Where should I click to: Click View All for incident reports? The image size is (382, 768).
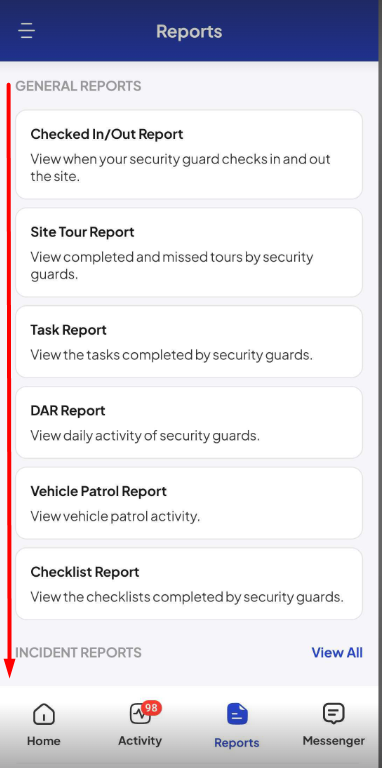337,652
